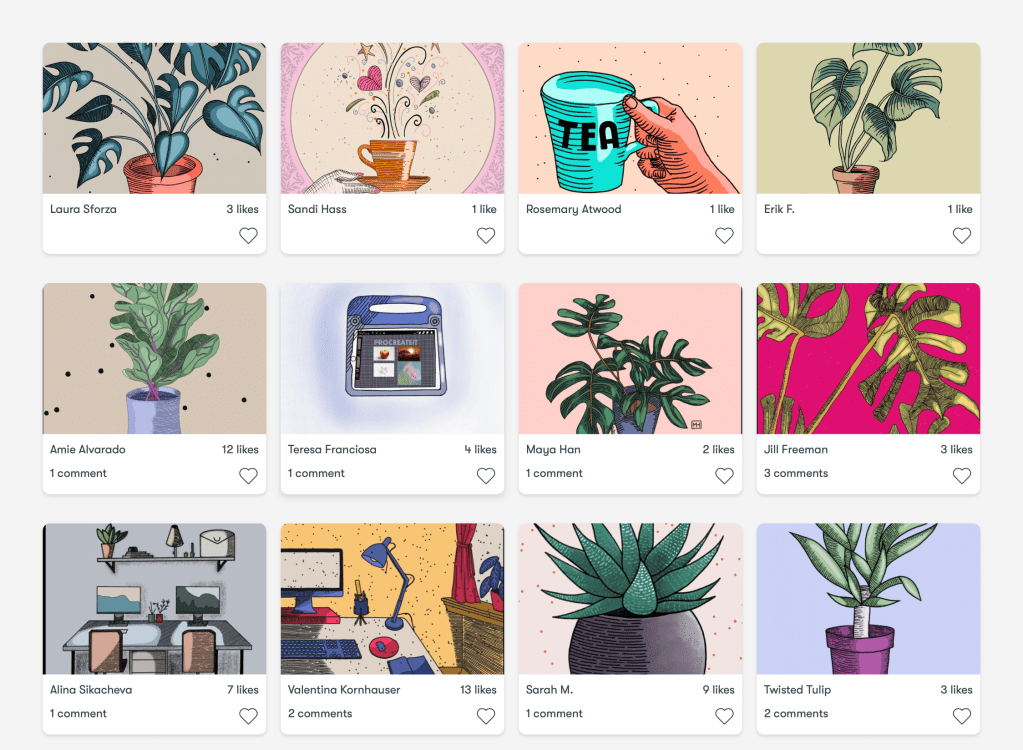Open Alina Sikacheva's workspace illustration thumbnail
This screenshot has height=750, width=1023.
coord(155,599)
